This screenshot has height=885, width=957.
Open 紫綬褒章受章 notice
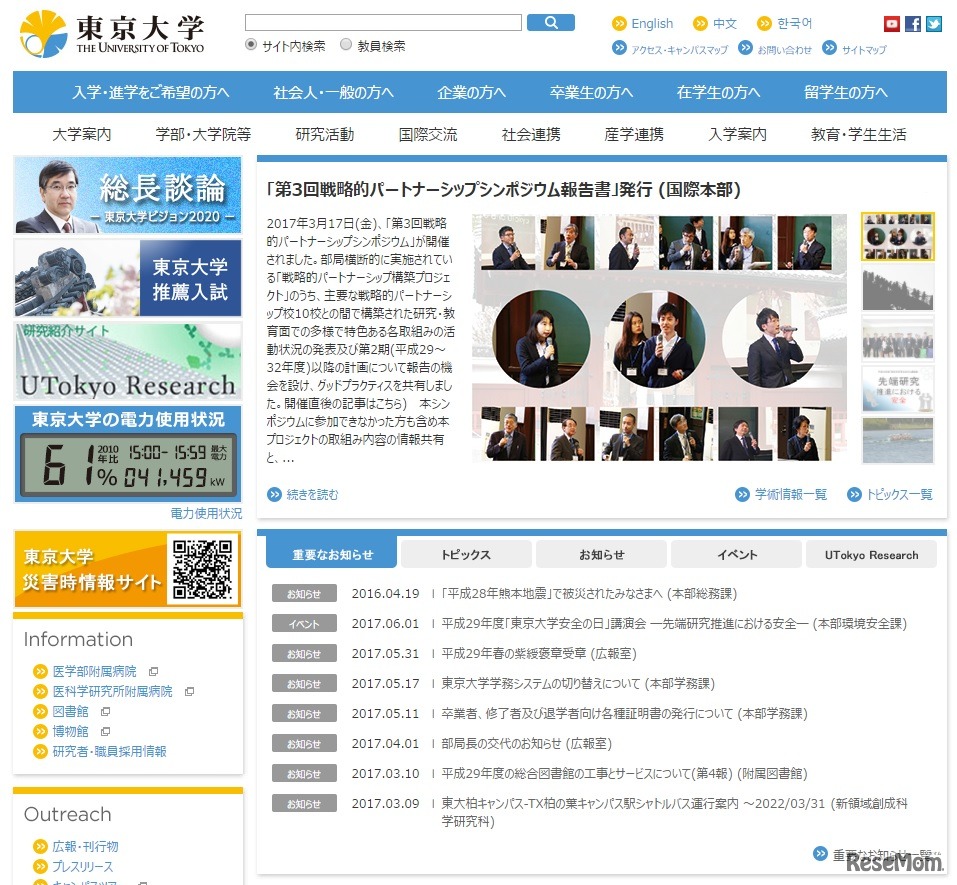tap(539, 654)
